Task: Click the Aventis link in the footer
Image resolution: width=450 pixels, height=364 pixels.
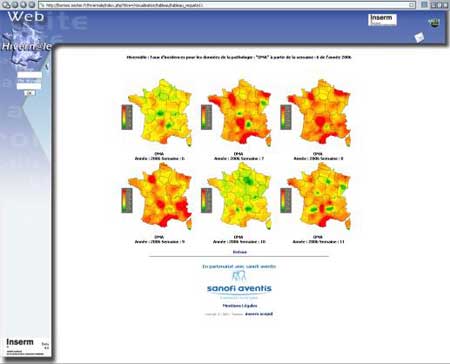Action: pyautogui.click(x=259, y=314)
